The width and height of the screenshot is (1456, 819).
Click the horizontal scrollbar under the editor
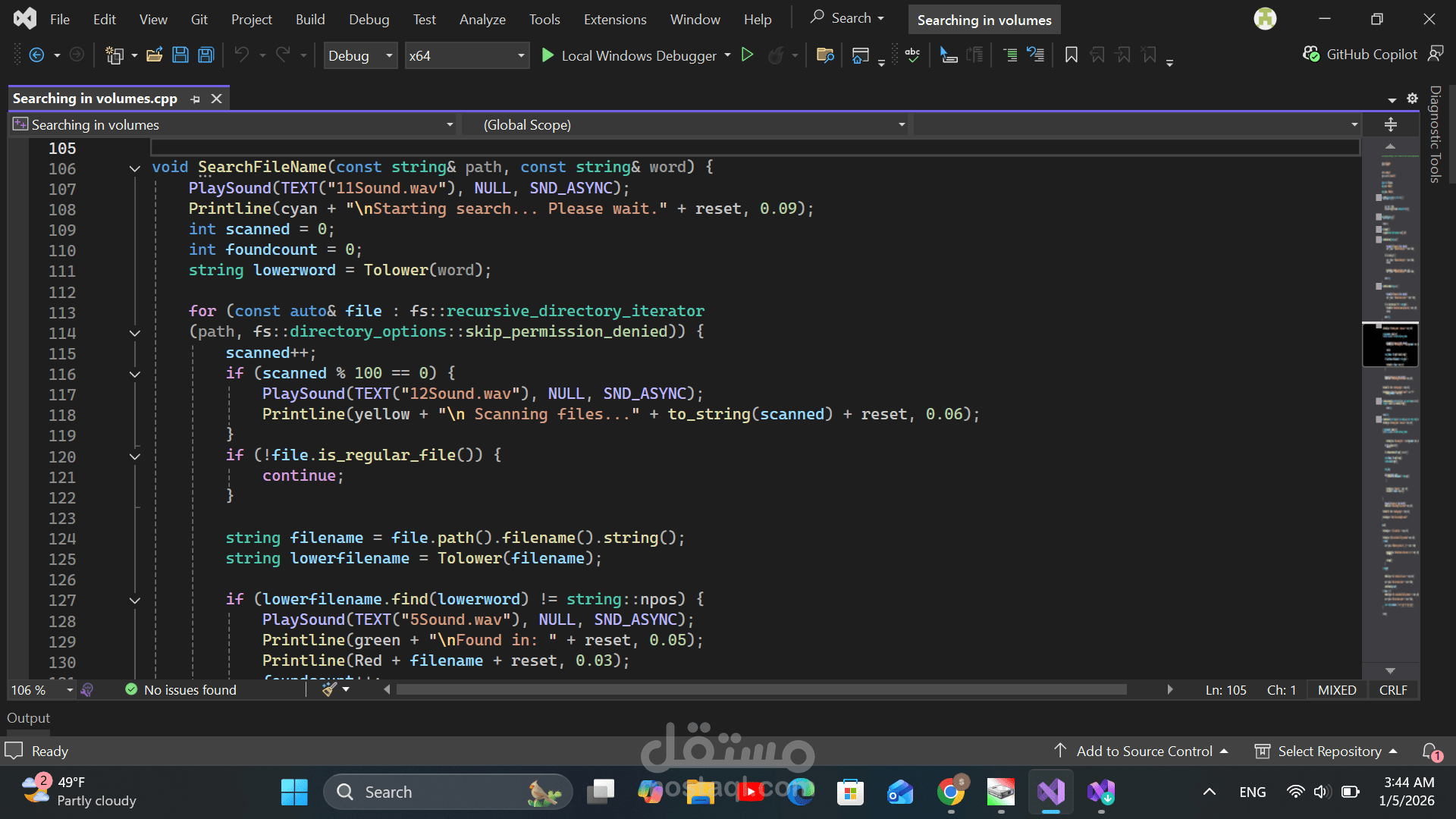761,690
